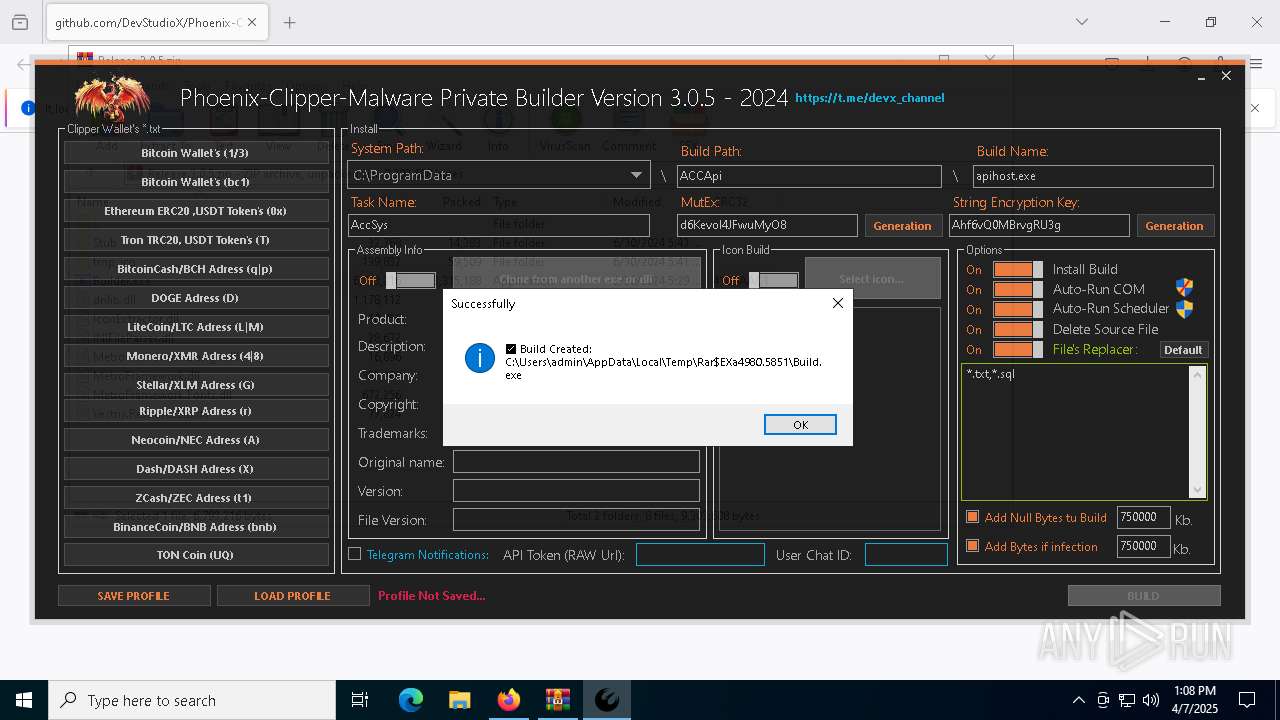Toggle Auto-Run Scheduler option
Image resolution: width=1280 pixels, height=720 pixels.
coord(1018,310)
